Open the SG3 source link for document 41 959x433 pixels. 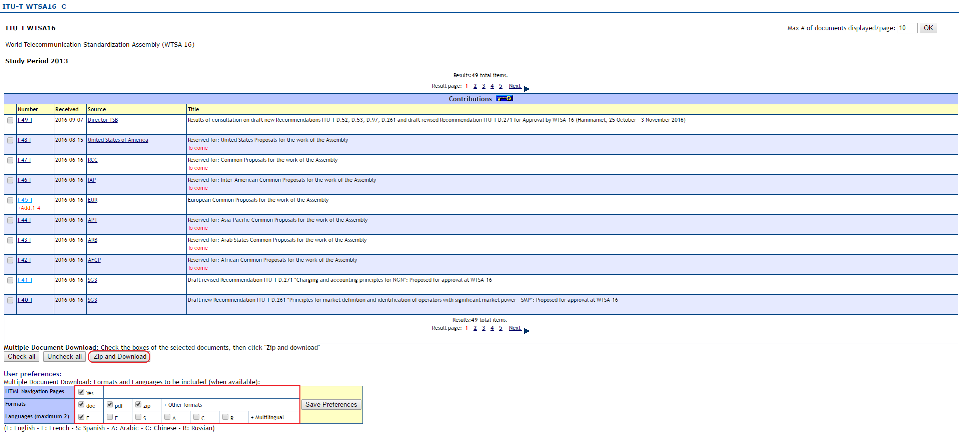pyautogui.click(x=92, y=279)
